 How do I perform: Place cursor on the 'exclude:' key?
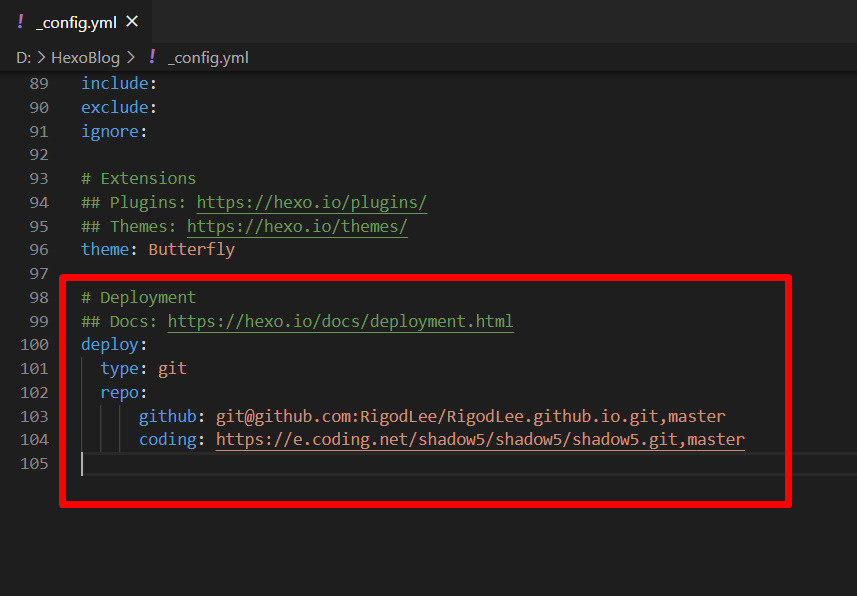119,107
